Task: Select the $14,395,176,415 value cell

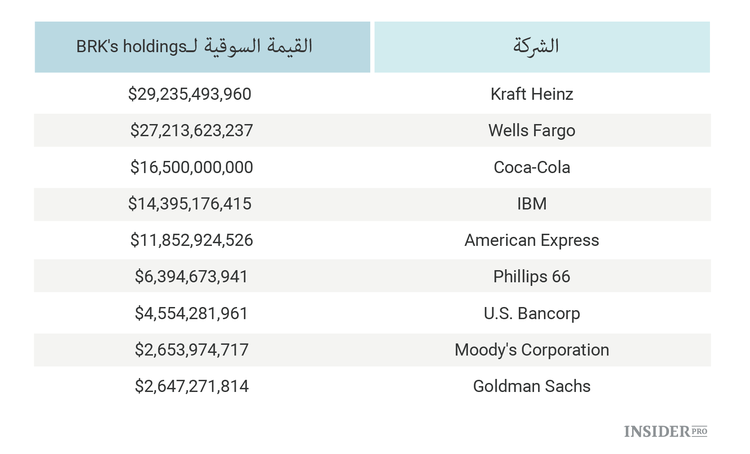Action: 190,204
